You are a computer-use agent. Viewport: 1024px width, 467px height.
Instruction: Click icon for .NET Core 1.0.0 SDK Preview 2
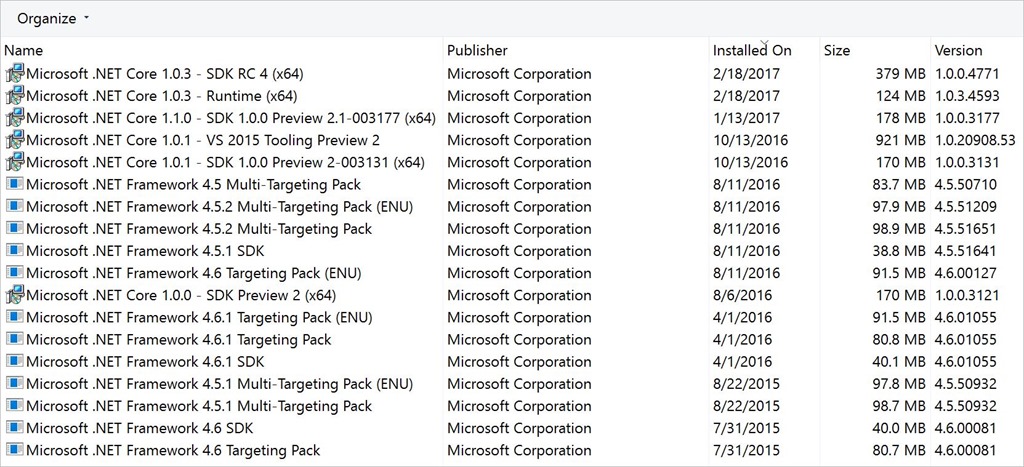point(15,295)
